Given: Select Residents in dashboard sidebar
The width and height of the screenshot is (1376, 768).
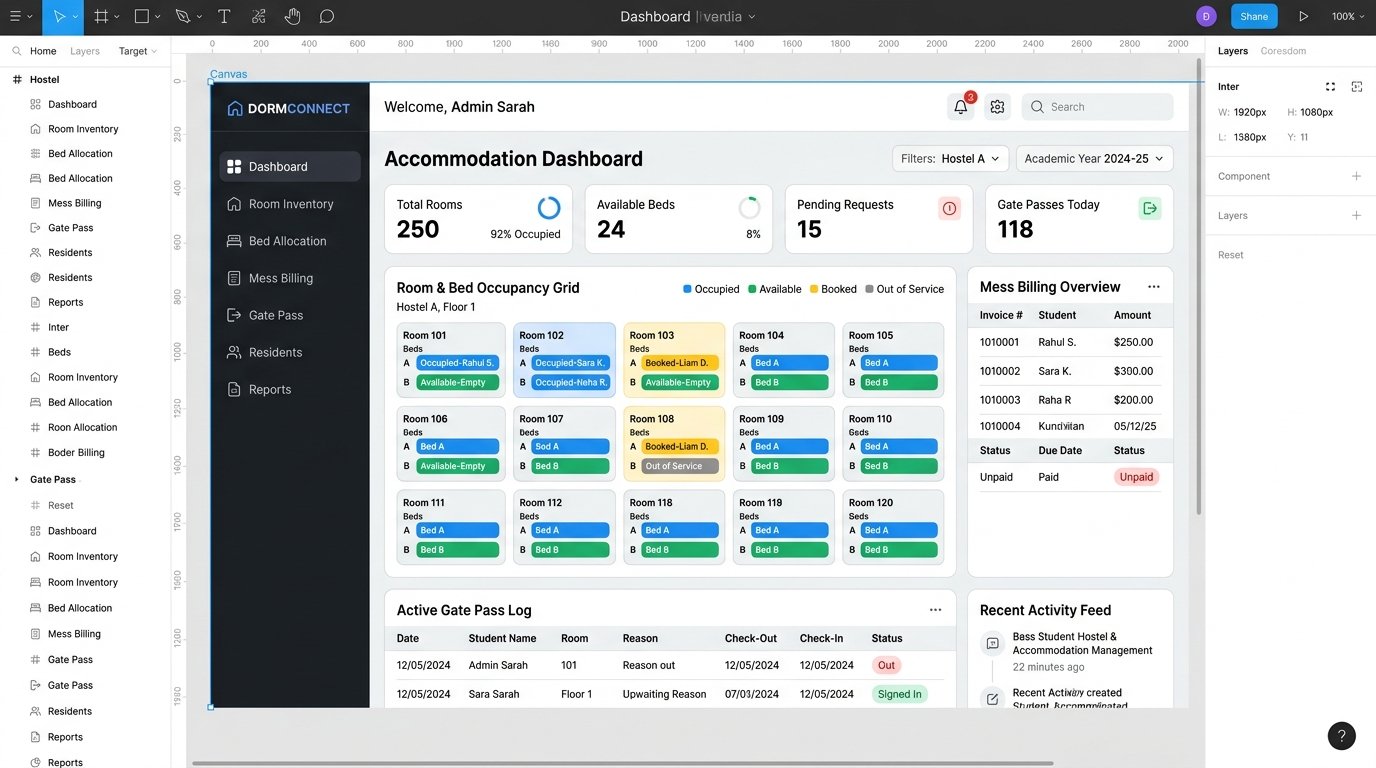Looking at the screenshot, I should pos(290,352).
